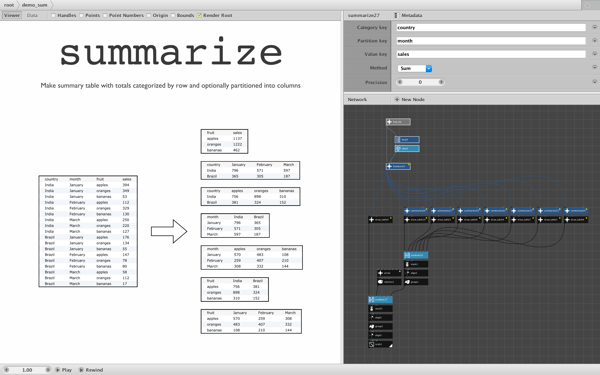
Task: Switch to the Data tab
Action: click(x=32, y=15)
